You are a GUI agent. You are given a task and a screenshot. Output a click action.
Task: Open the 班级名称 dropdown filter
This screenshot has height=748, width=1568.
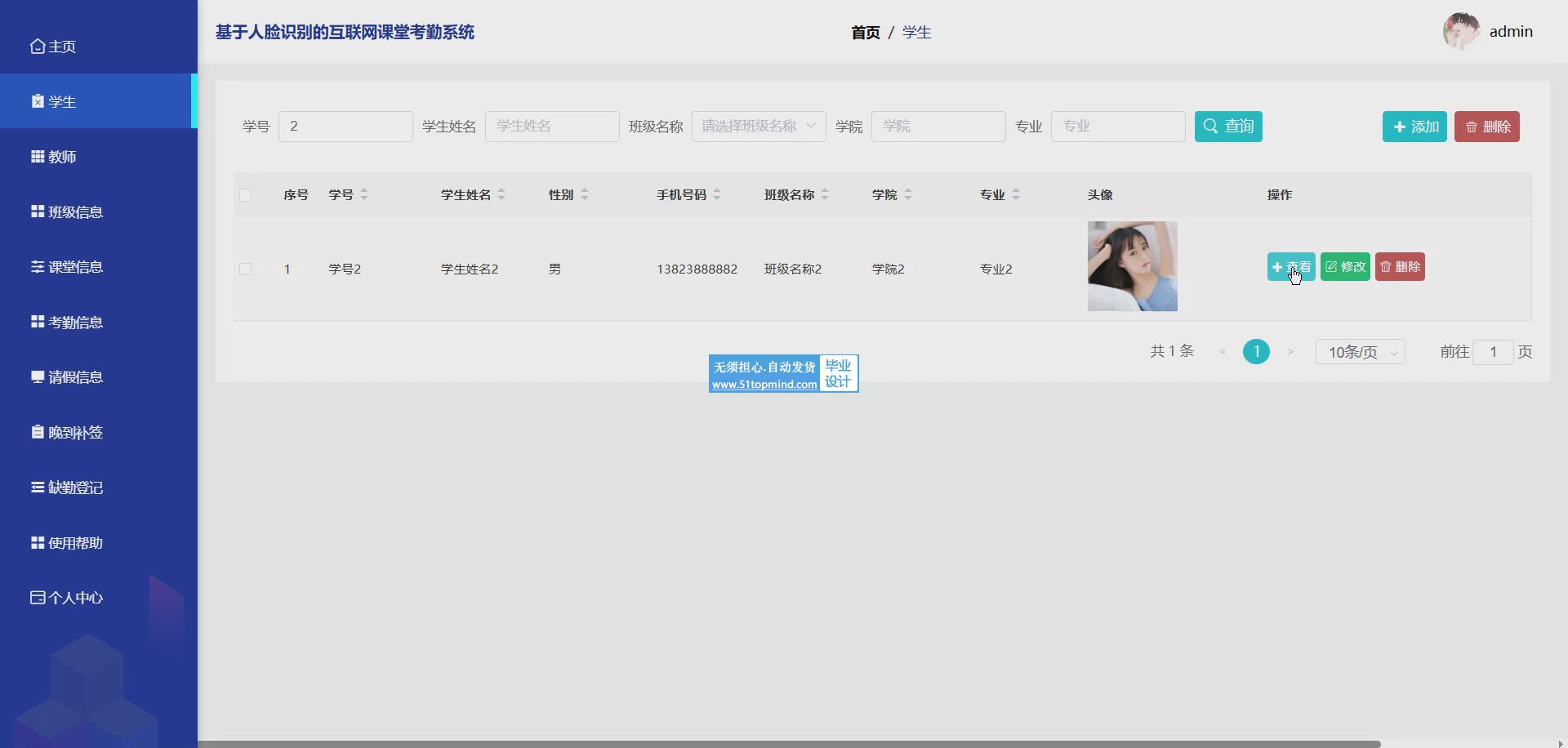(x=758, y=127)
